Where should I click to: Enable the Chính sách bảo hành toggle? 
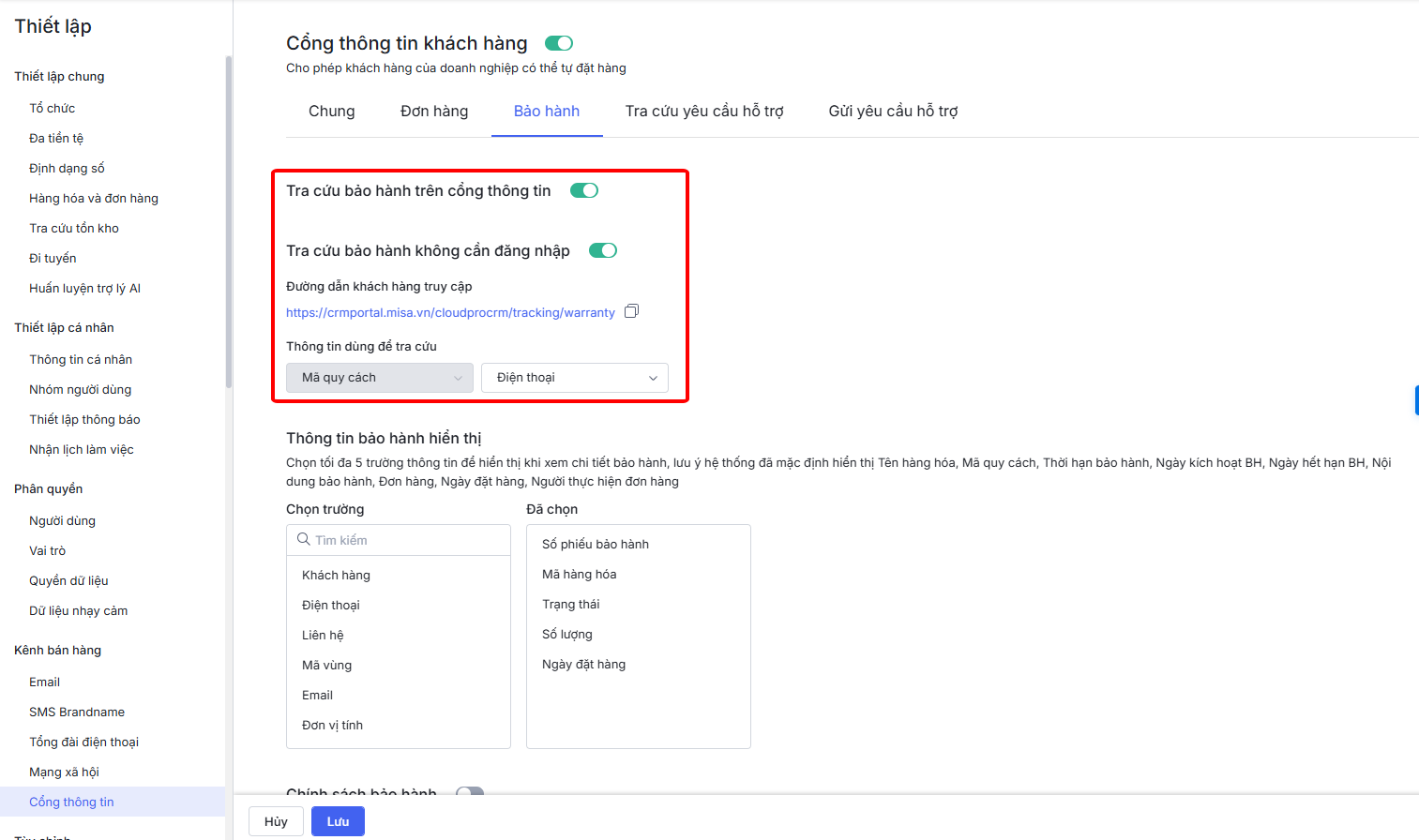(470, 792)
